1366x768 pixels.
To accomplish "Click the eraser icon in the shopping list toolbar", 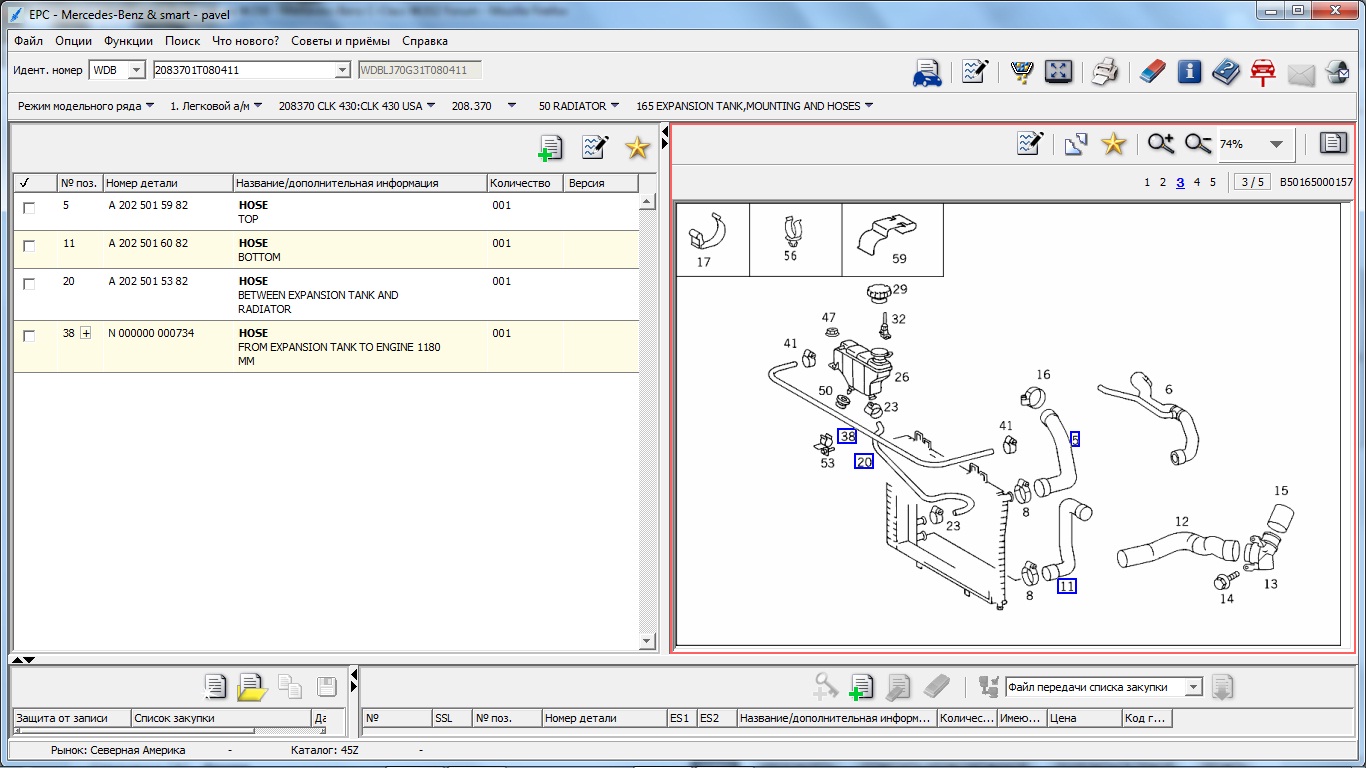I will click(x=936, y=687).
